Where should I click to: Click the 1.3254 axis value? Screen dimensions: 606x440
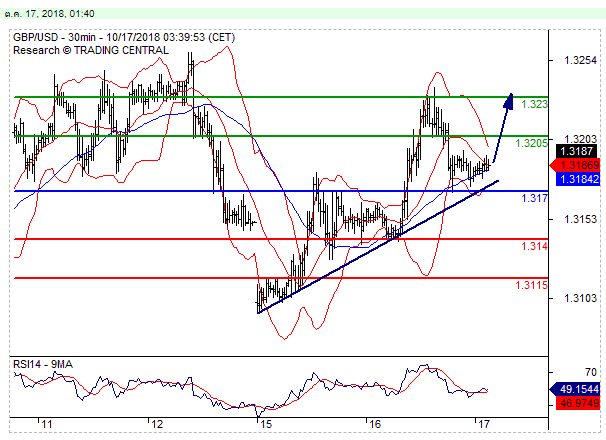580,60
